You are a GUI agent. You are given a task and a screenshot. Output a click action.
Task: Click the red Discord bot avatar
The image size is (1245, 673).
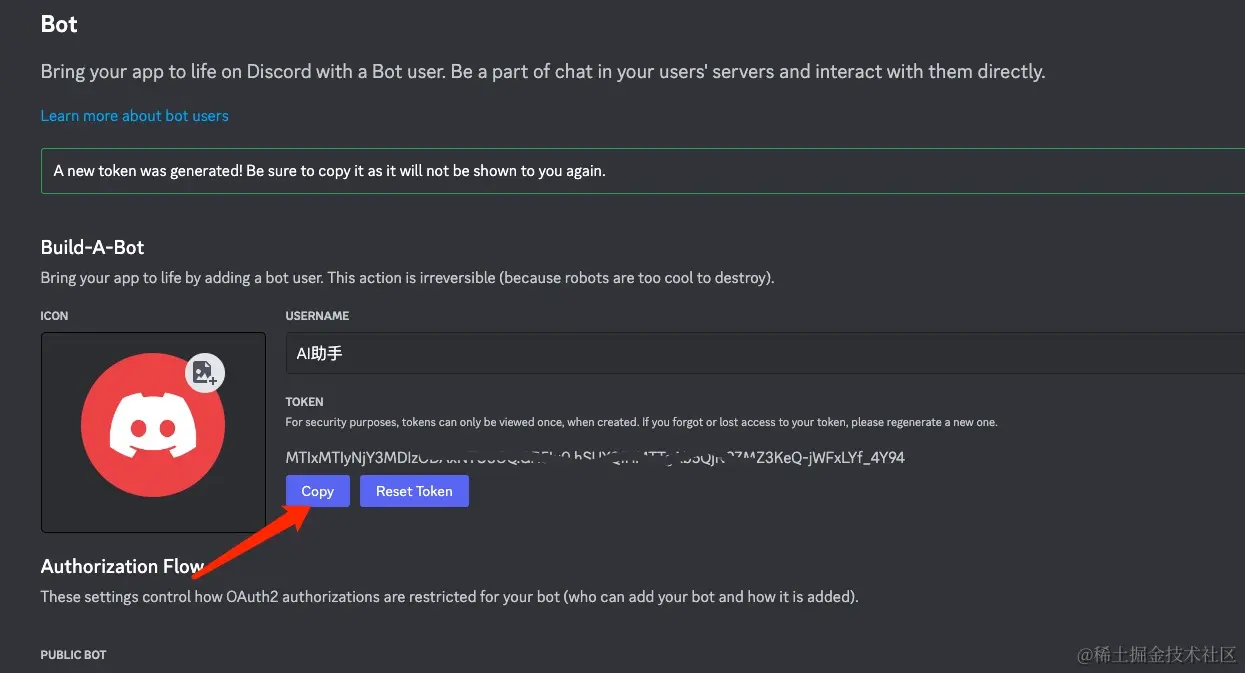click(153, 427)
